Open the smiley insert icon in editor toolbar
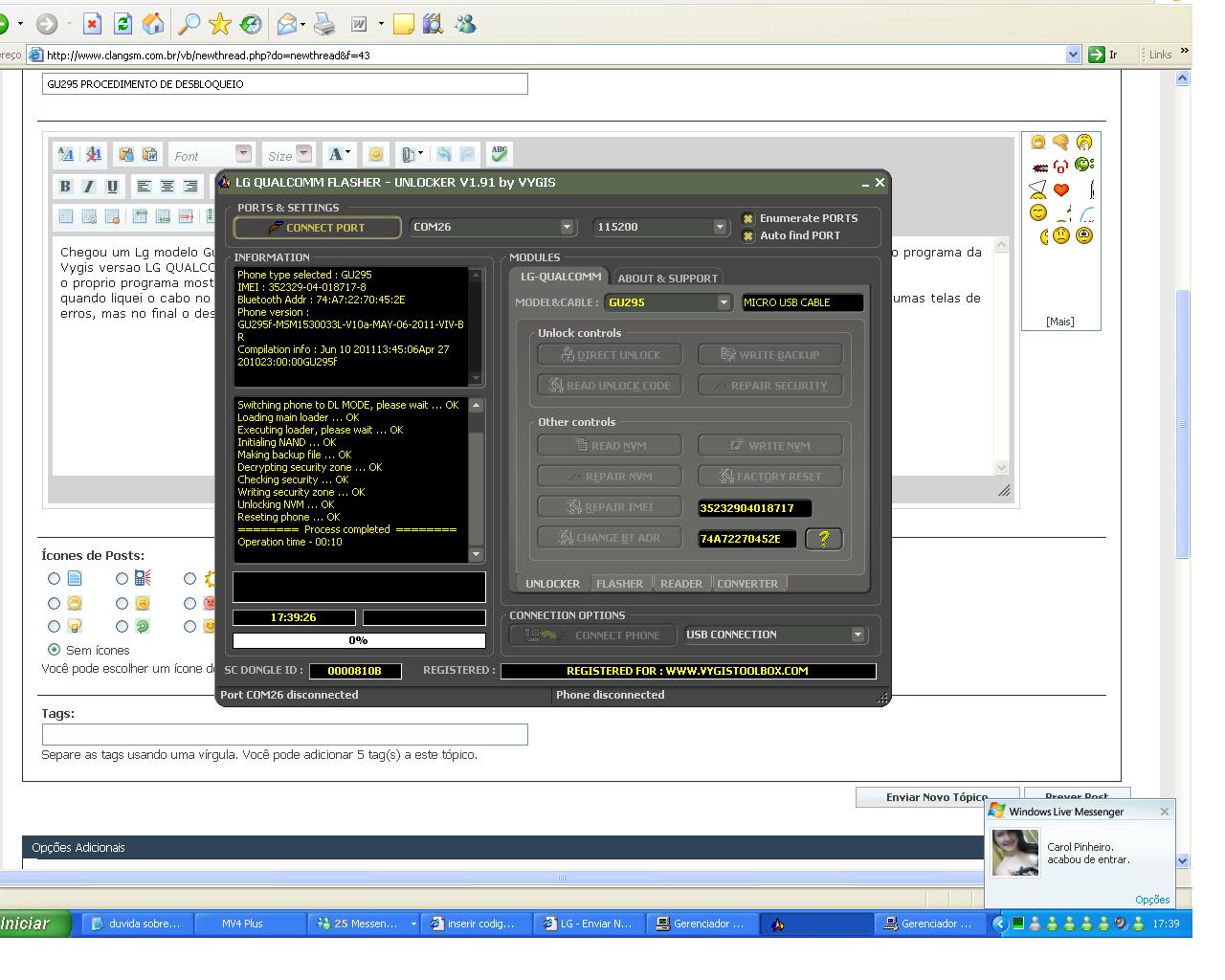The width and height of the screenshot is (1225, 980). tap(376, 154)
